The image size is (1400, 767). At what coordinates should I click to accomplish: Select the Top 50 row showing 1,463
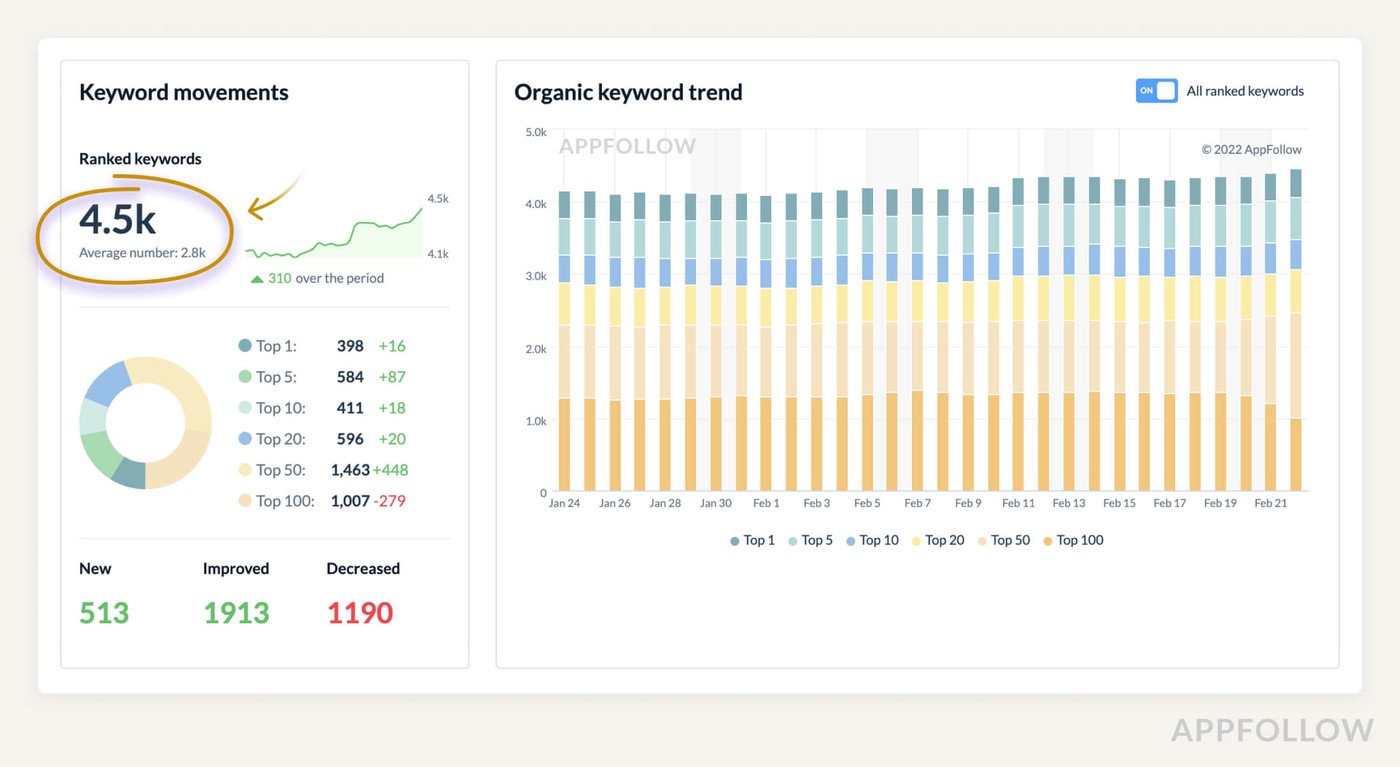[x=321, y=470]
